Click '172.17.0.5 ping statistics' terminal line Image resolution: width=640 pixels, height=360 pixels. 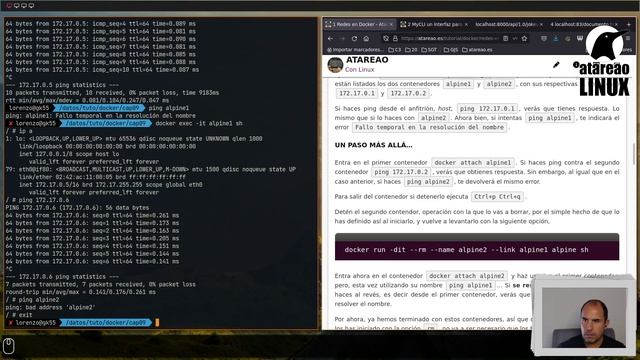[62, 85]
